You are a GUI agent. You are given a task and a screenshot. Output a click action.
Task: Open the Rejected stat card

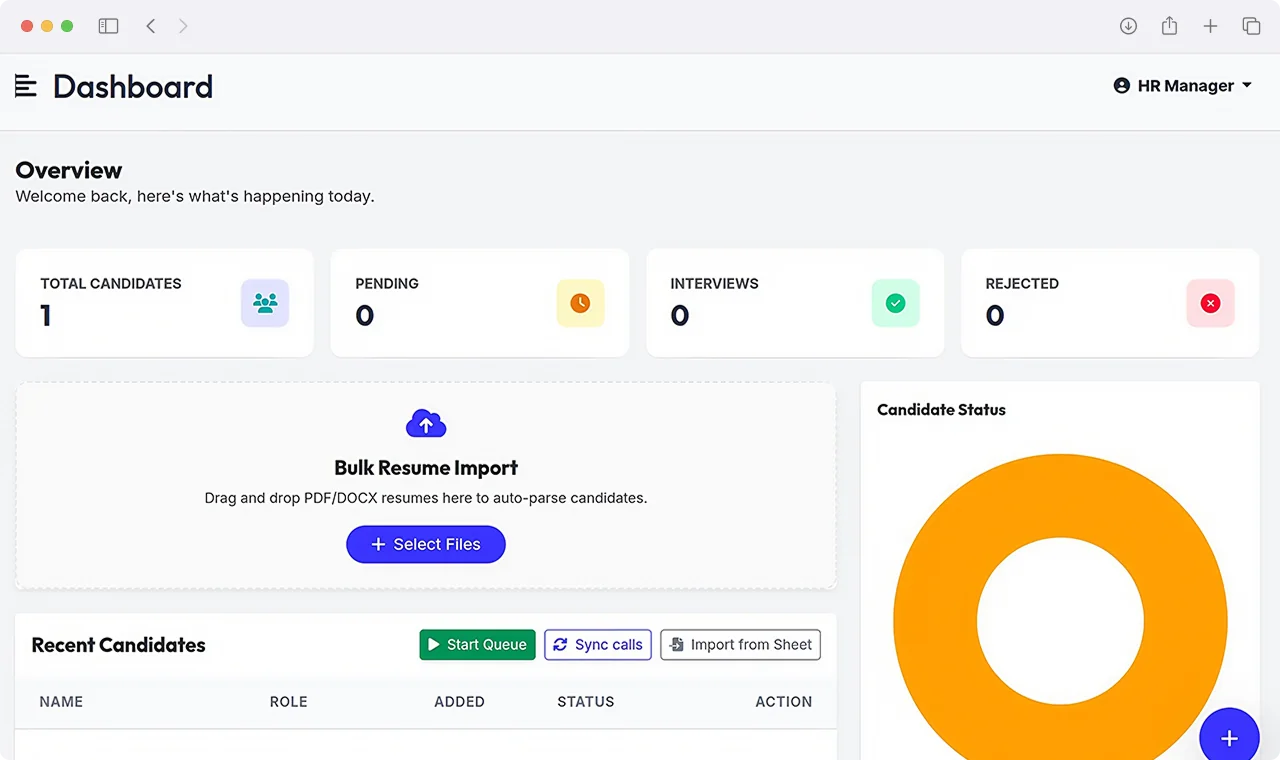(1110, 303)
